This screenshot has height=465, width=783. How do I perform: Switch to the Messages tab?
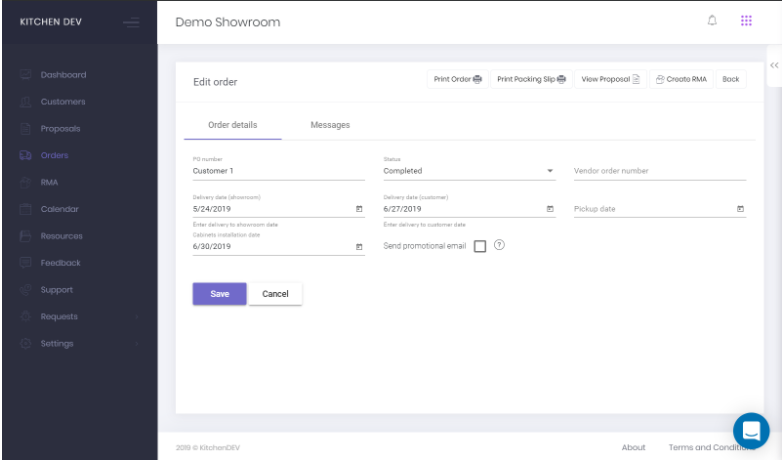[x=330, y=125]
